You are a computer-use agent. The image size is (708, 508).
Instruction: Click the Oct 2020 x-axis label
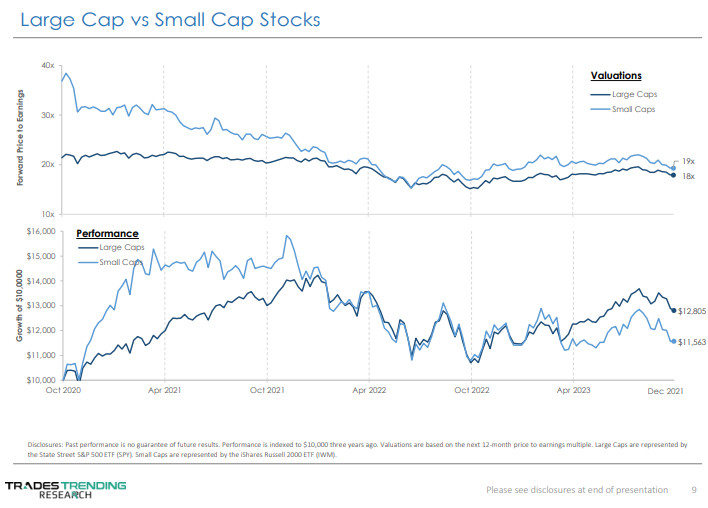pos(62,389)
